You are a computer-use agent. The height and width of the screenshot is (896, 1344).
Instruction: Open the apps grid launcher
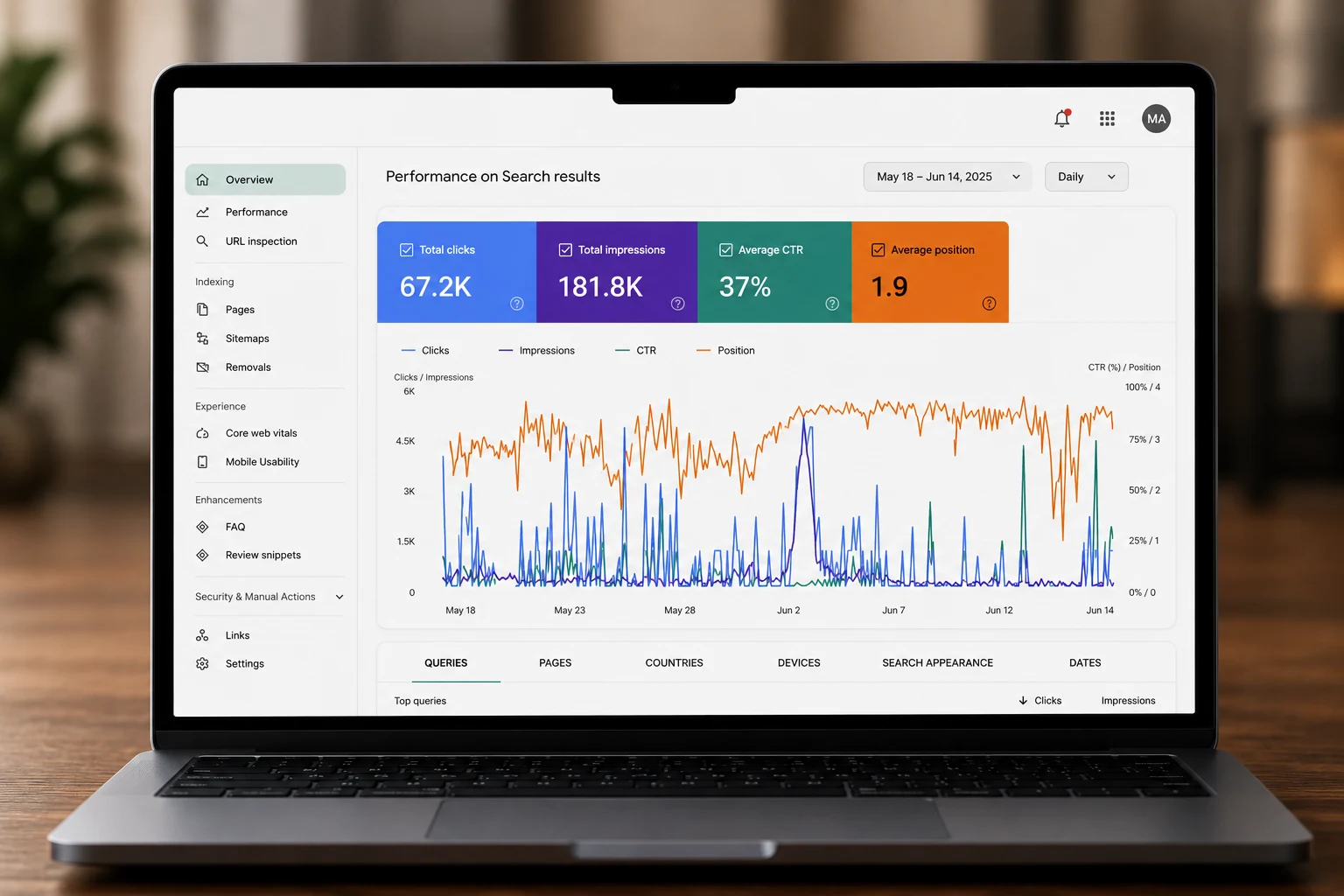(x=1107, y=118)
